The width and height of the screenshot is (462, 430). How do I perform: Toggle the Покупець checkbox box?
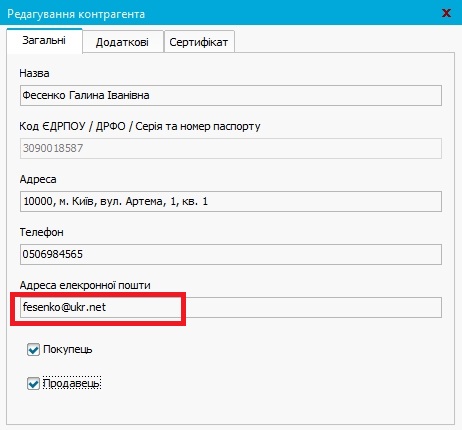[33, 350]
